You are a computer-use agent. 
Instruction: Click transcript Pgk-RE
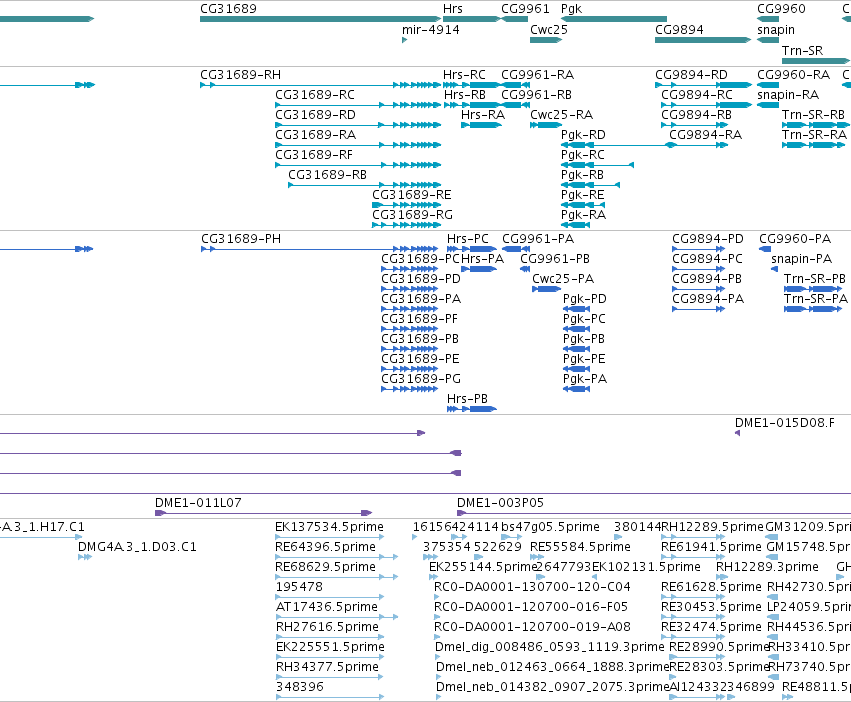(x=583, y=205)
